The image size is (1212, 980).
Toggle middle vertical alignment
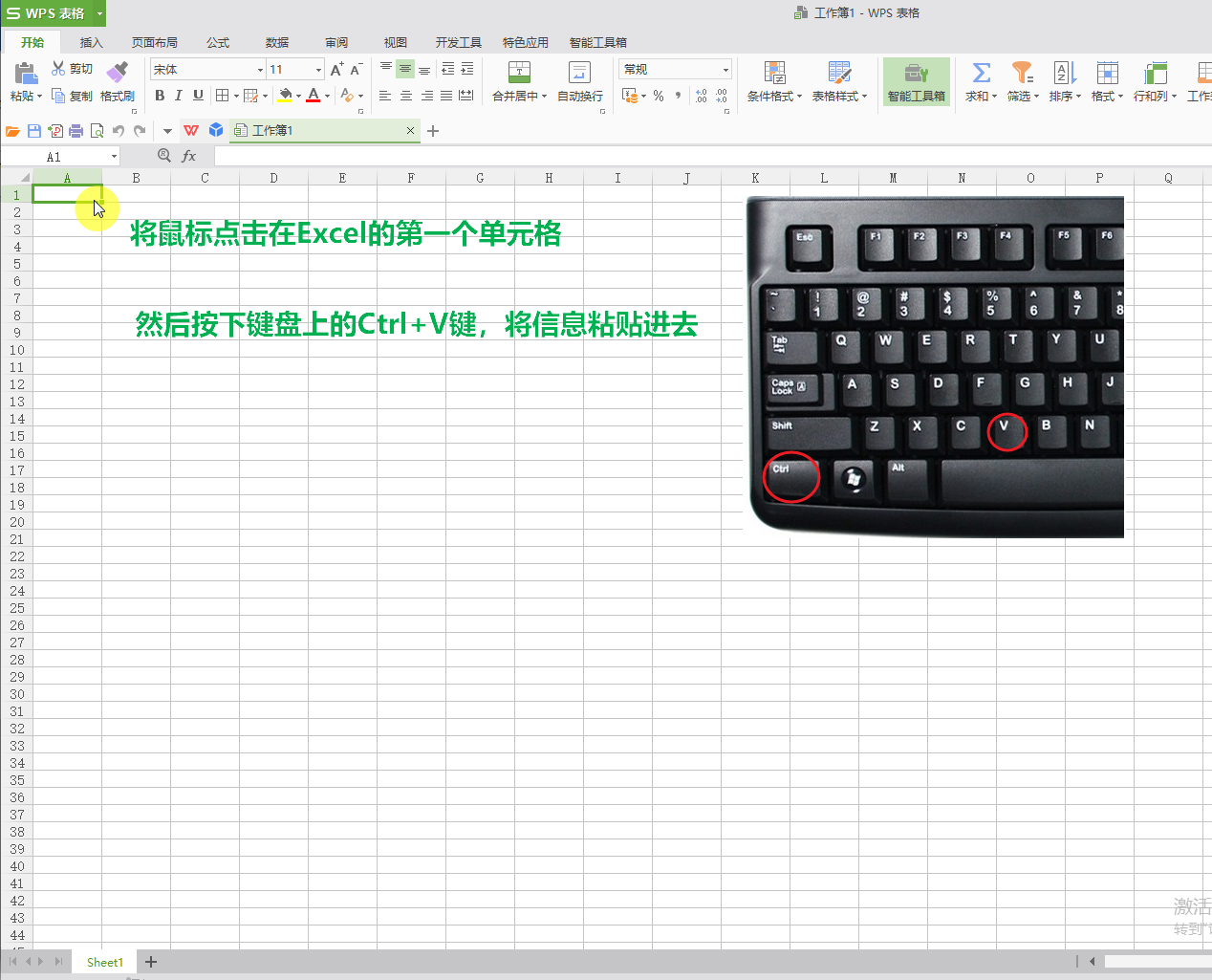coord(405,69)
